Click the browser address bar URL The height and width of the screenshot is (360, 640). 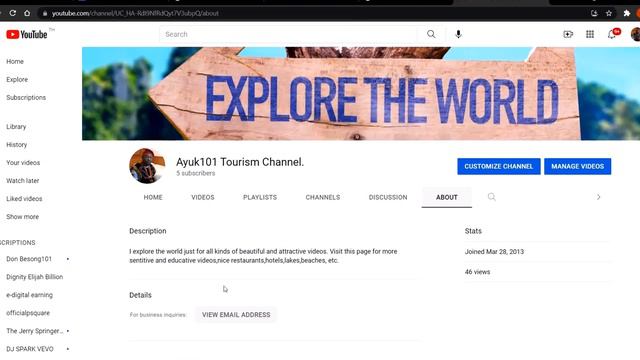(135, 13)
